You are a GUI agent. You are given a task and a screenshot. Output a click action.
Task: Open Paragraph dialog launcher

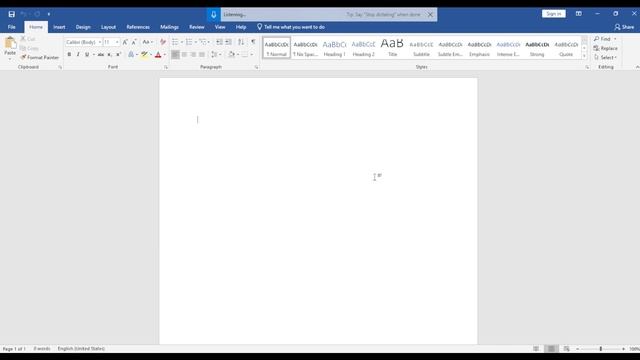256,67
